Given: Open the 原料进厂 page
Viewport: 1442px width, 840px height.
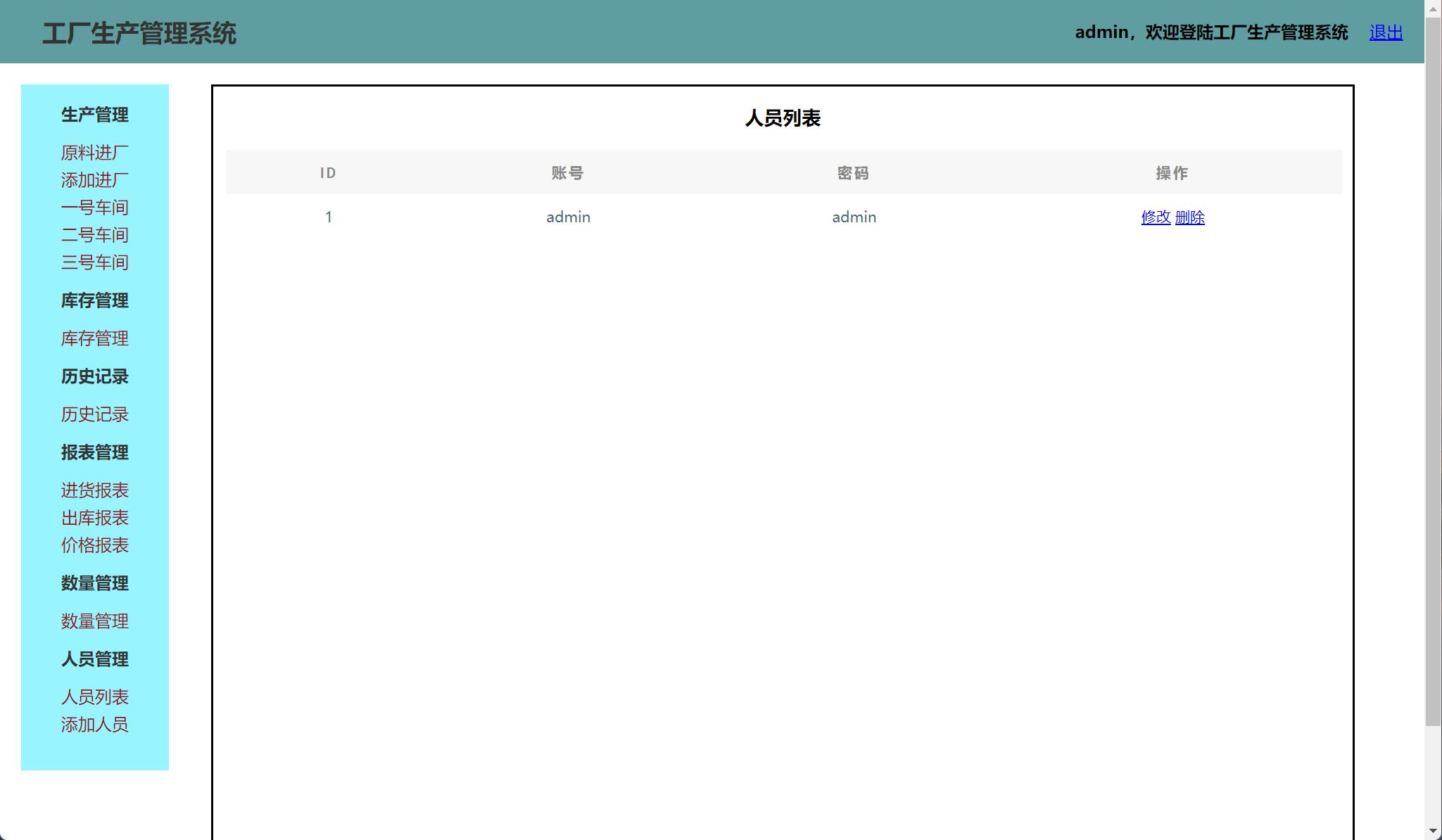Looking at the screenshot, I should 94,152.
